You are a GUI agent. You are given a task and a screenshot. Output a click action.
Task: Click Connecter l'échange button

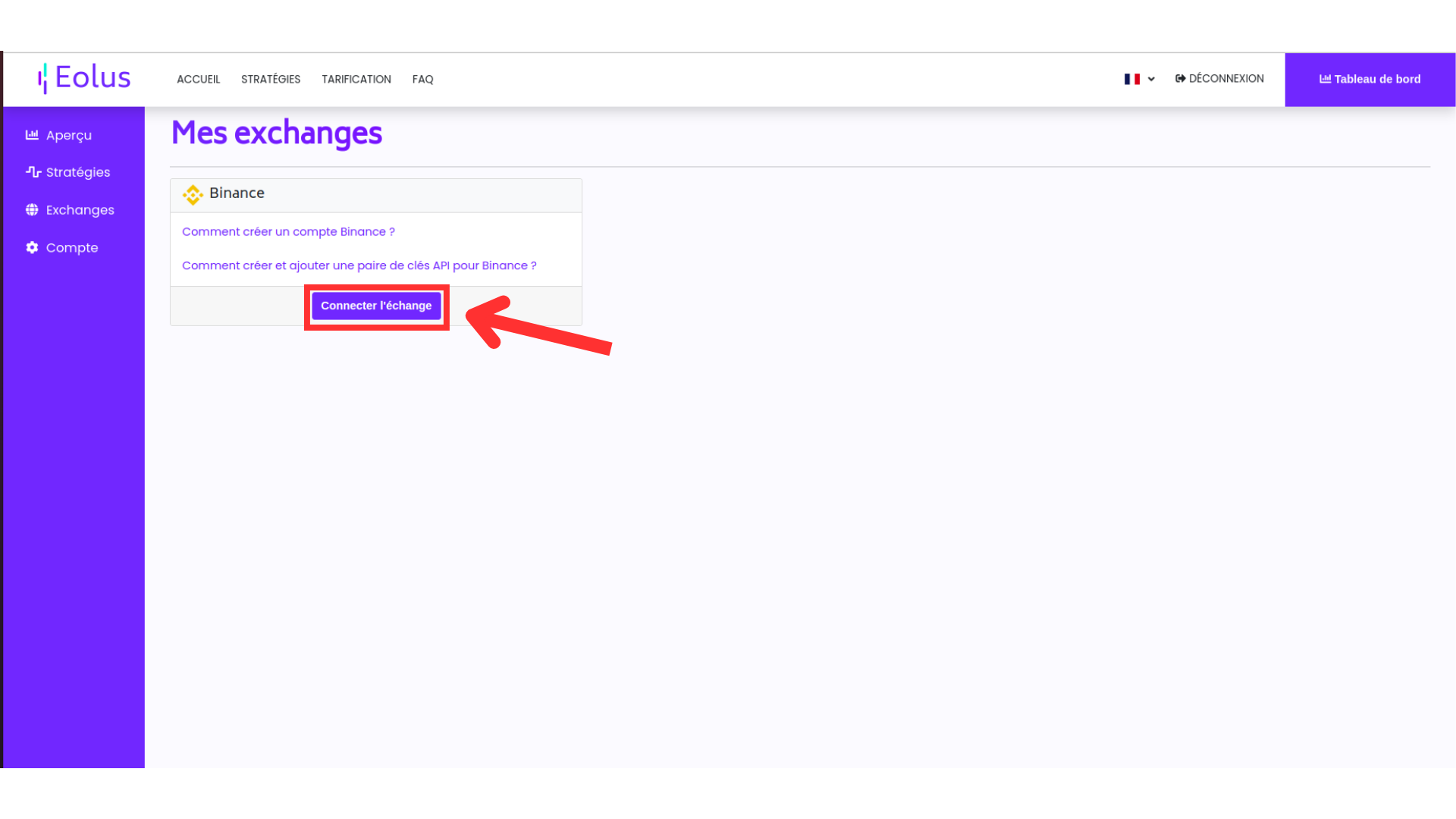pos(376,306)
